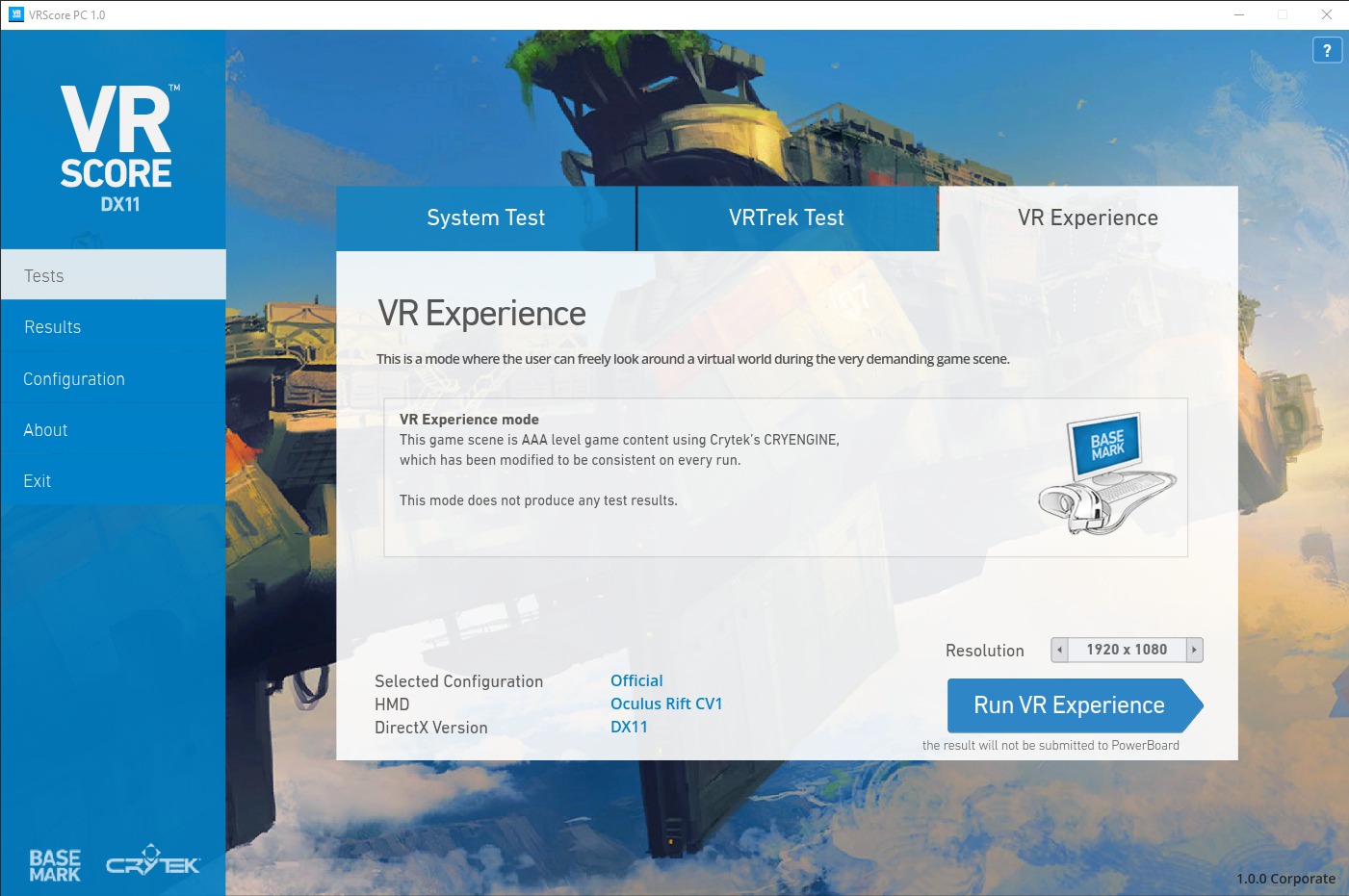Click the help question mark icon
Viewport: 1349px width, 896px height.
[1327, 50]
